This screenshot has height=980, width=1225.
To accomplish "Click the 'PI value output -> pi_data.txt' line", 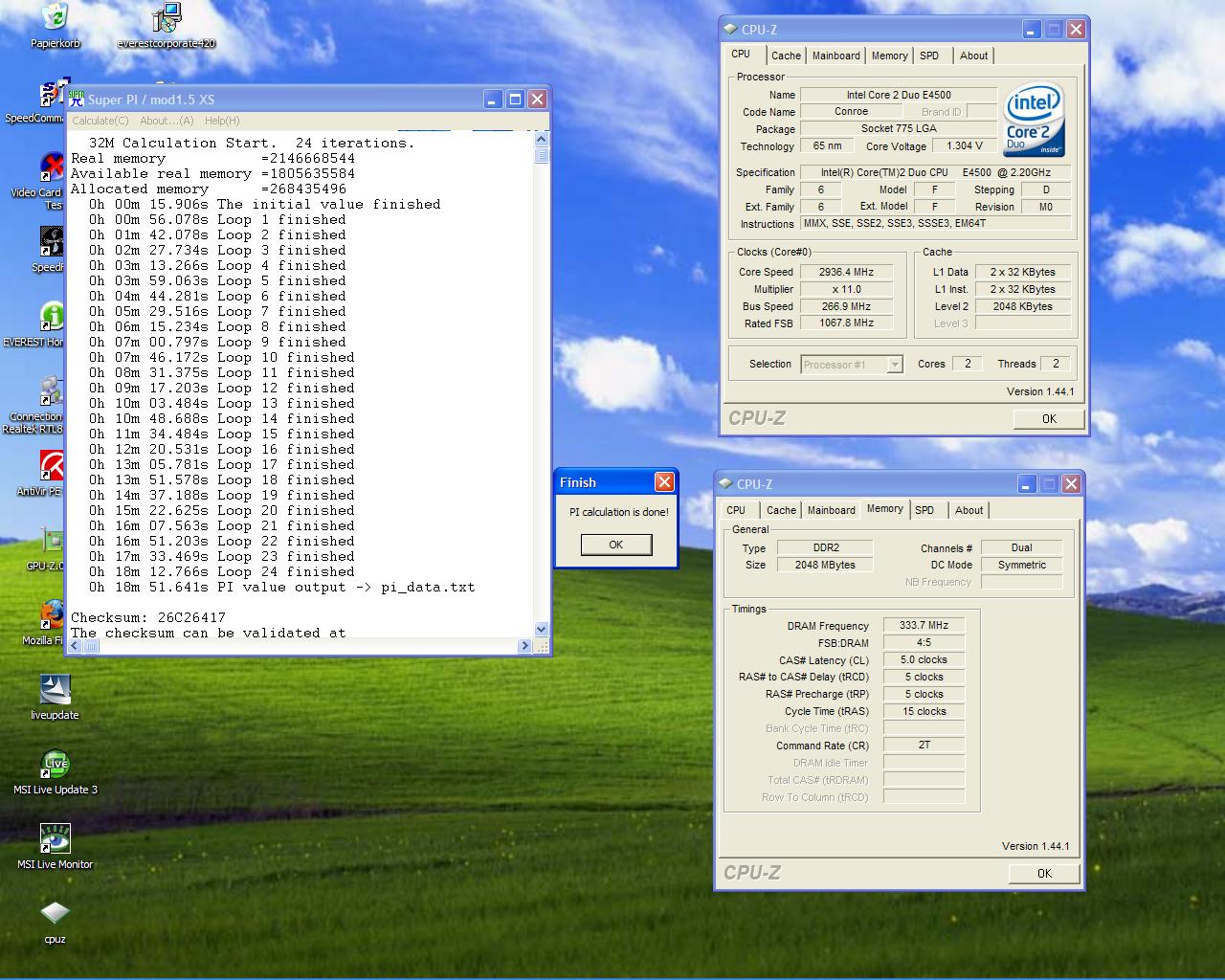I will click(282, 588).
